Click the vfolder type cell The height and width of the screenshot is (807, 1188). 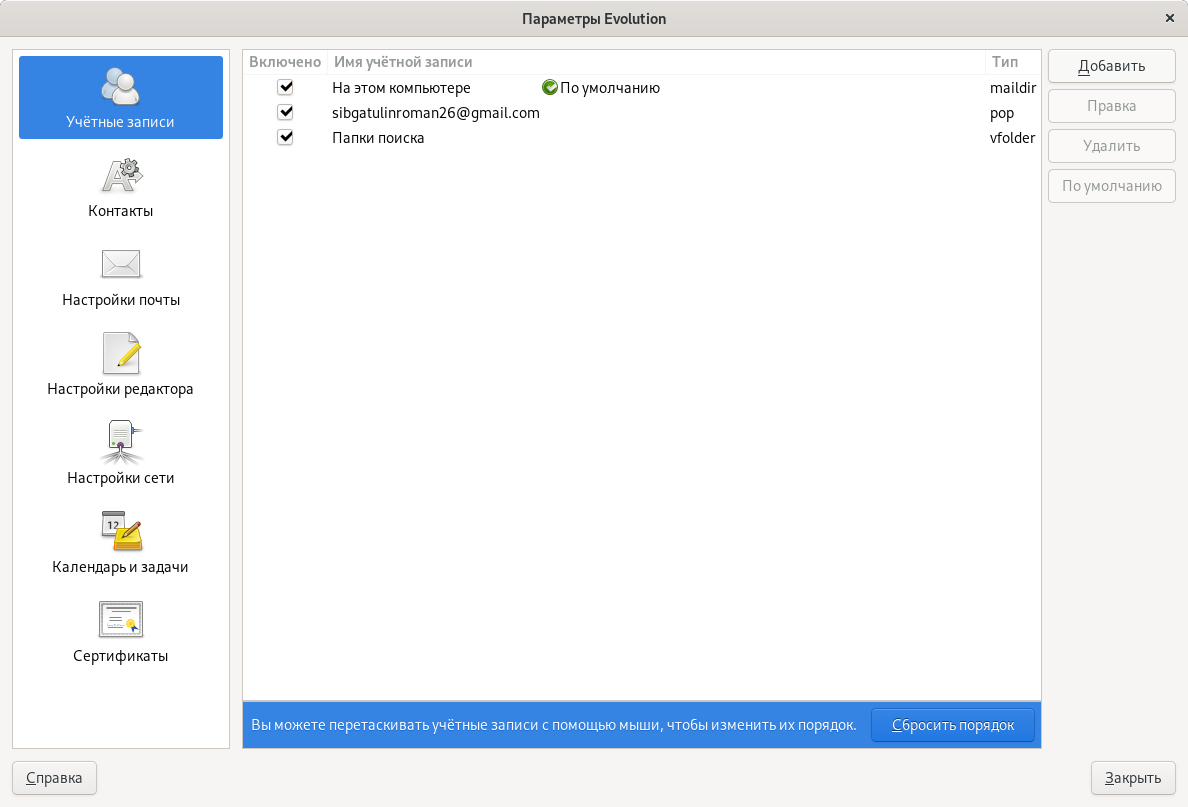[x=1012, y=138]
